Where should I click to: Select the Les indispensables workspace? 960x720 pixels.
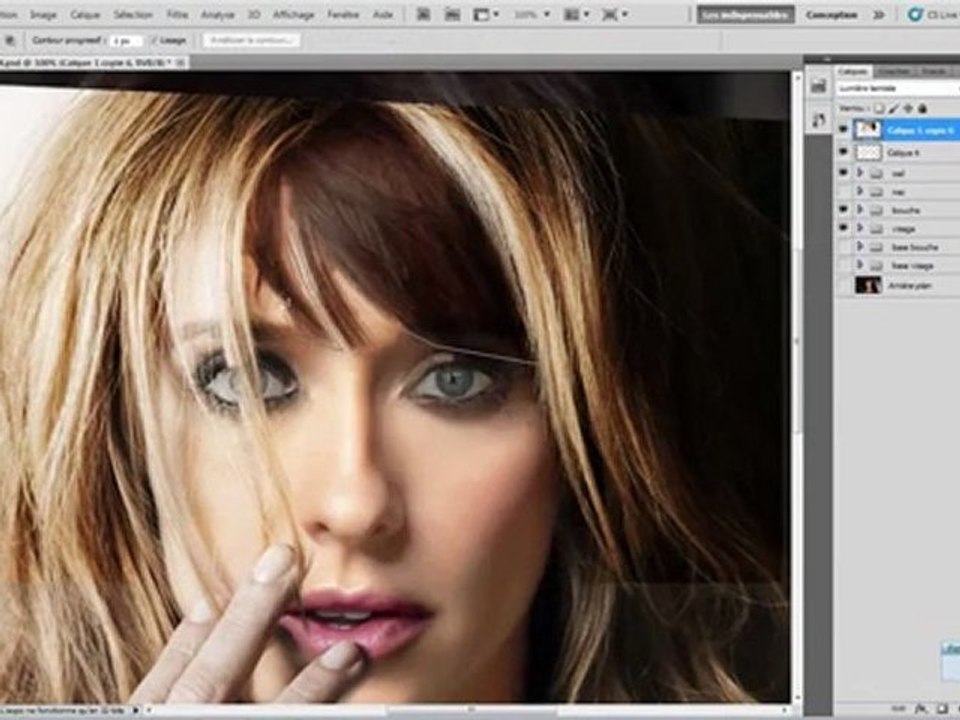pyautogui.click(x=745, y=15)
